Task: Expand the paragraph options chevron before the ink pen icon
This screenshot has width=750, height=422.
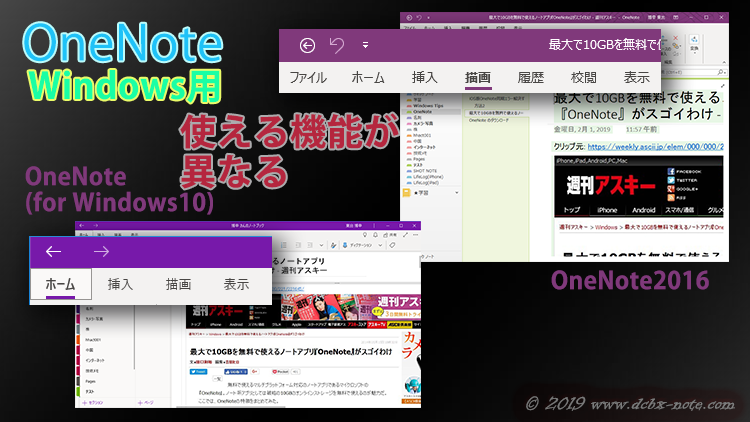Action: (x=321, y=245)
